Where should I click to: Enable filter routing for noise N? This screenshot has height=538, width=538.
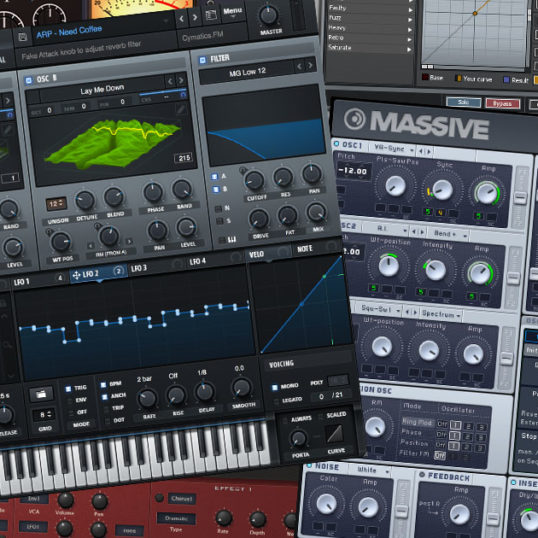tap(218, 209)
